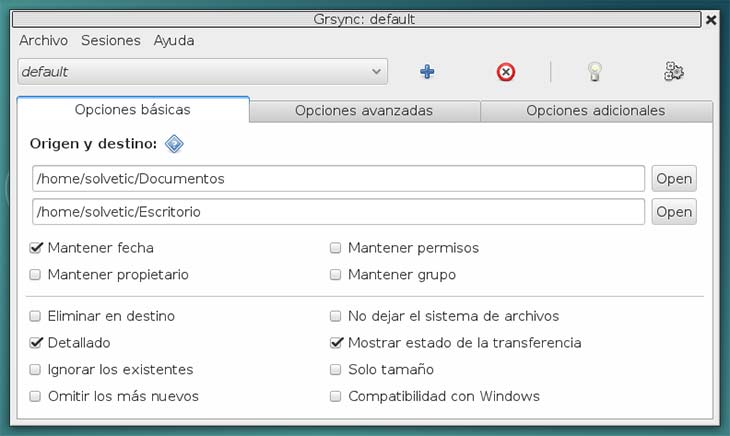Add a new session with plus icon
Image resolution: width=730 pixels, height=436 pixels.
click(427, 72)
